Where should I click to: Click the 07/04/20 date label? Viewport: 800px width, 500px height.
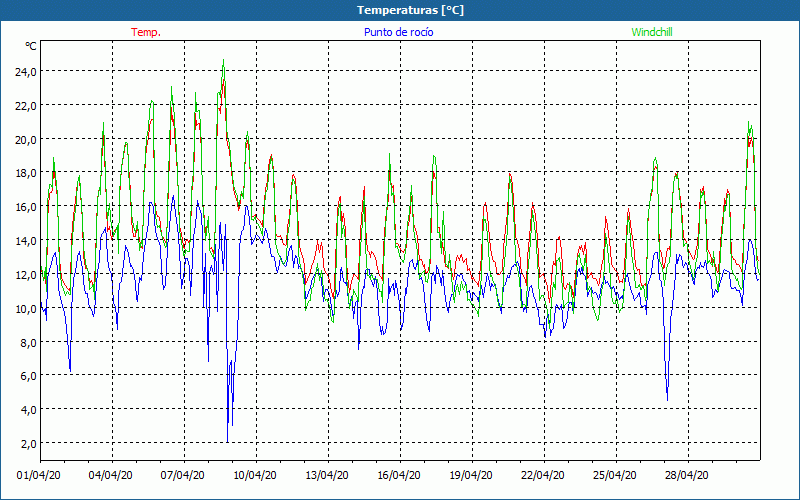click(183, 475)
